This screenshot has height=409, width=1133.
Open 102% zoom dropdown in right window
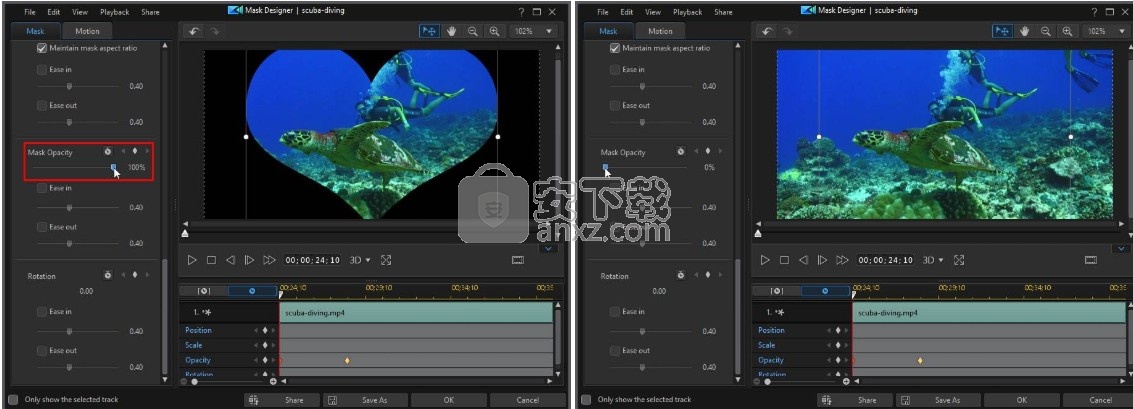(x=1106, y=31)
